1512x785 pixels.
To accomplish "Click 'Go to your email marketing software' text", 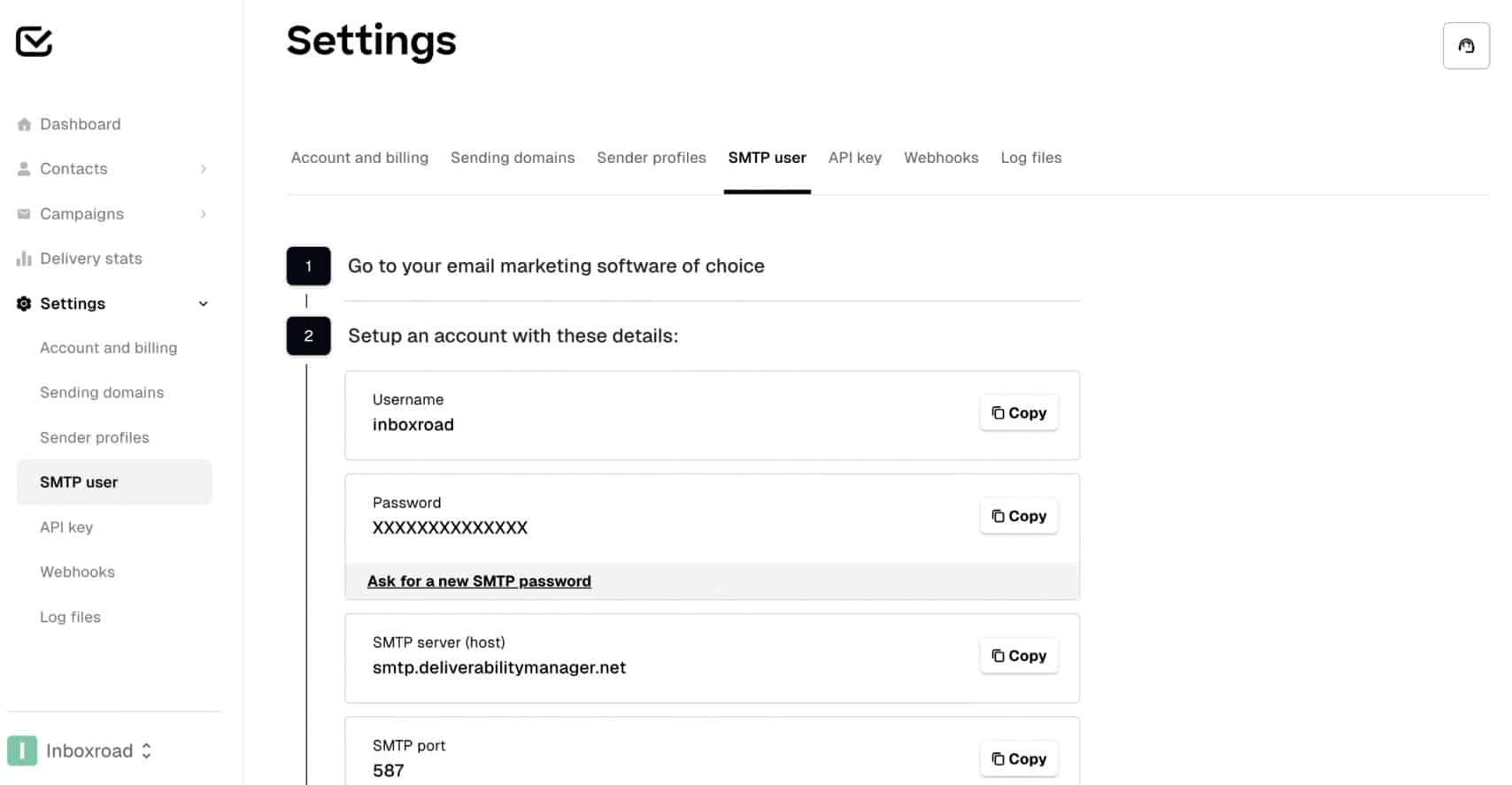I will [x=556, y=266].
